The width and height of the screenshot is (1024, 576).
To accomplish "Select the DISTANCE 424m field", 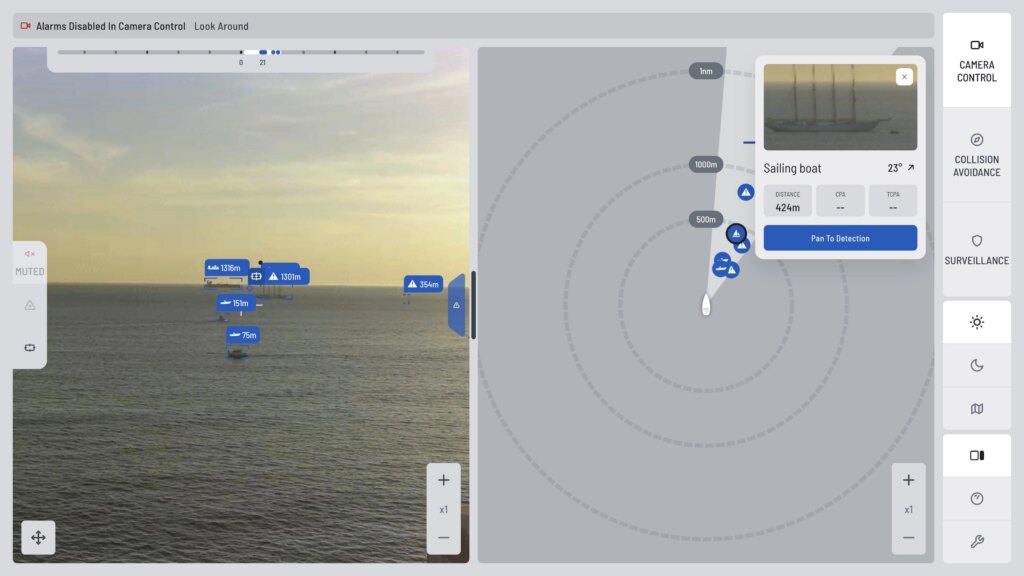I will coord(788,200).
